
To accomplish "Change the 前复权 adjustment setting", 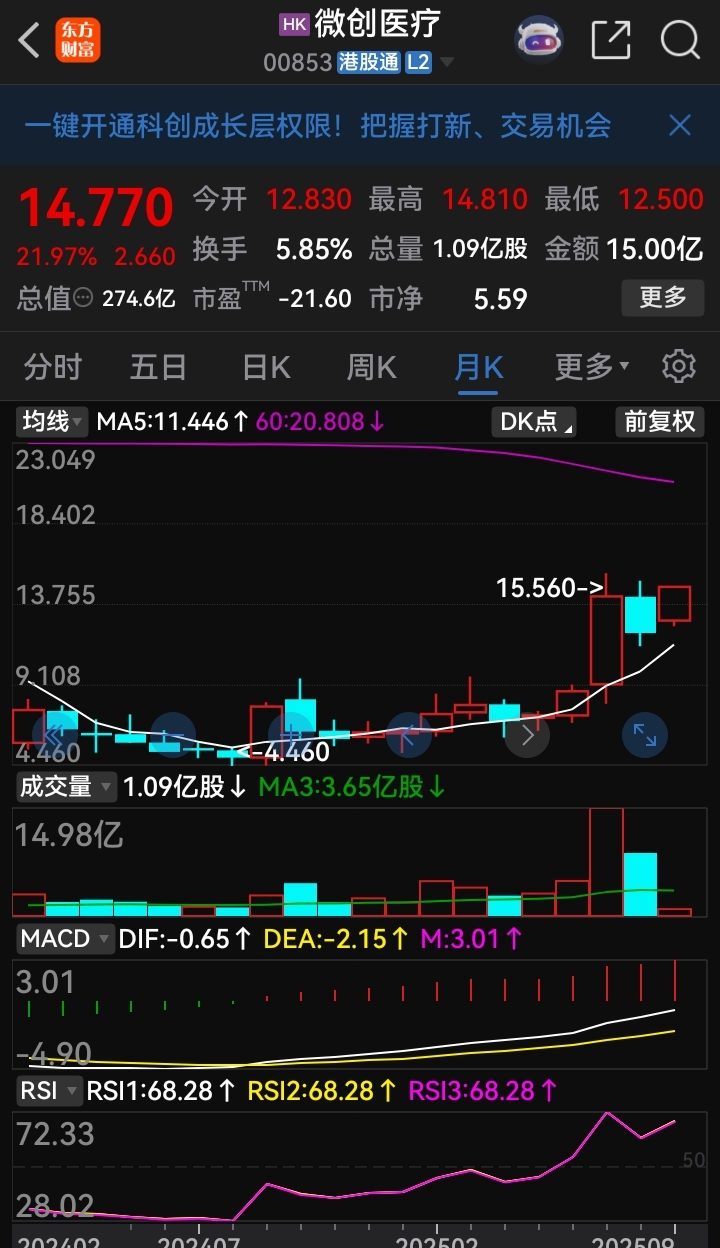I will [659, 421].
